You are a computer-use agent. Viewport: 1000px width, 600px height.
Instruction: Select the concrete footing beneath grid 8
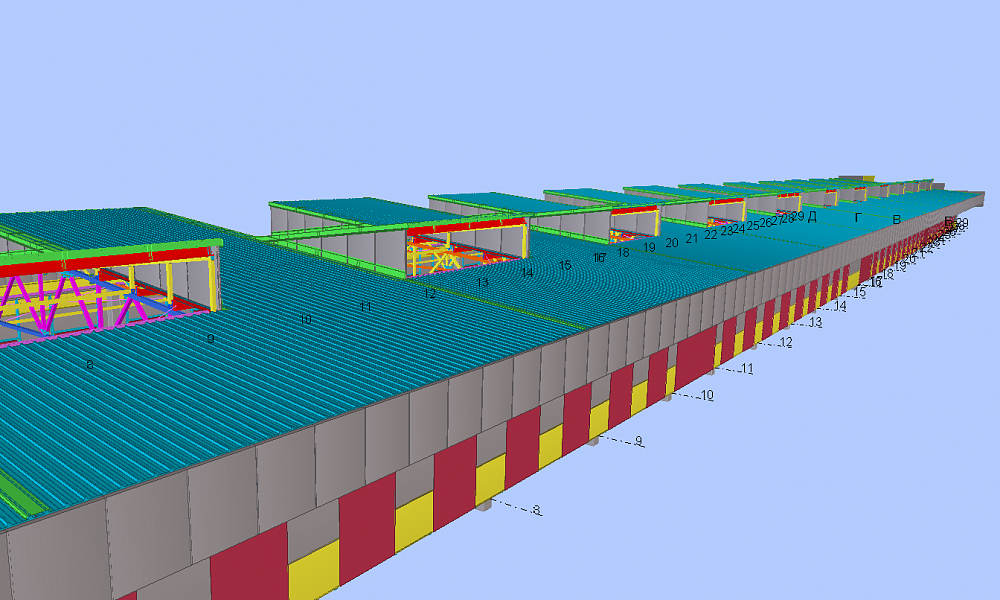coord(483,507)
